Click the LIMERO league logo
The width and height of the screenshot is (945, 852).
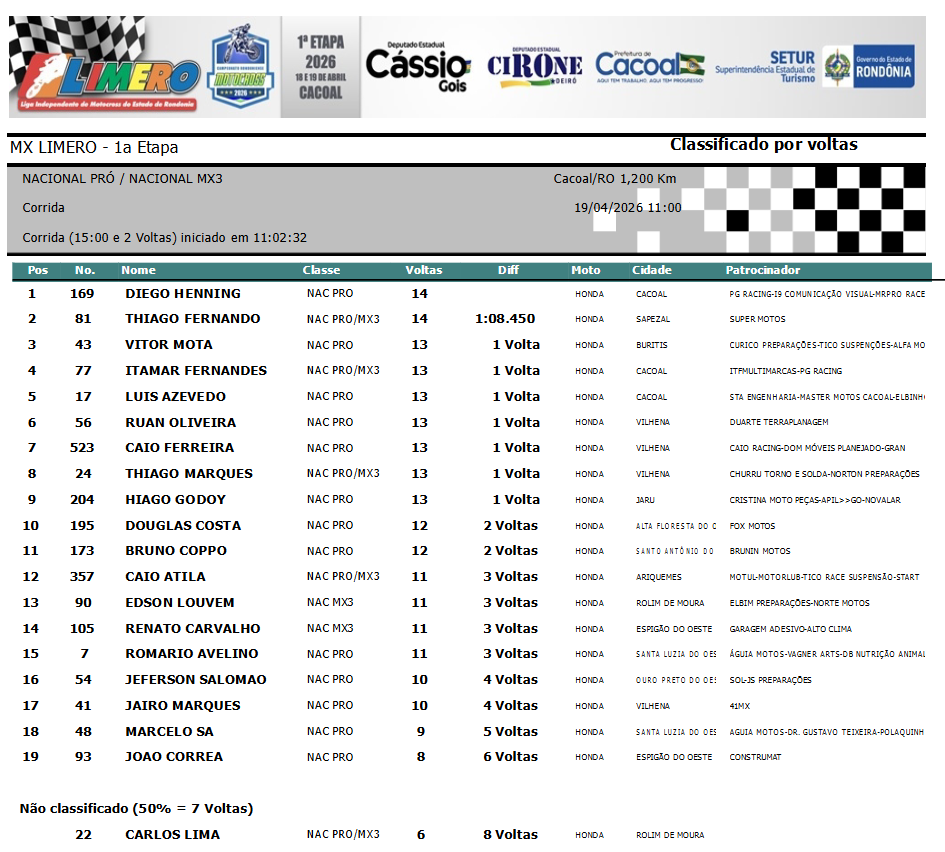(x=105, y=67)
